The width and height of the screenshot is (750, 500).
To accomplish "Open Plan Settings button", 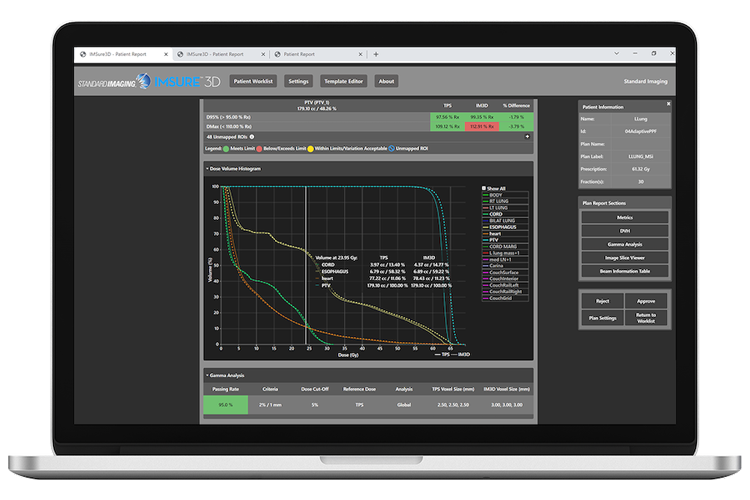I will tap(603, 318).
